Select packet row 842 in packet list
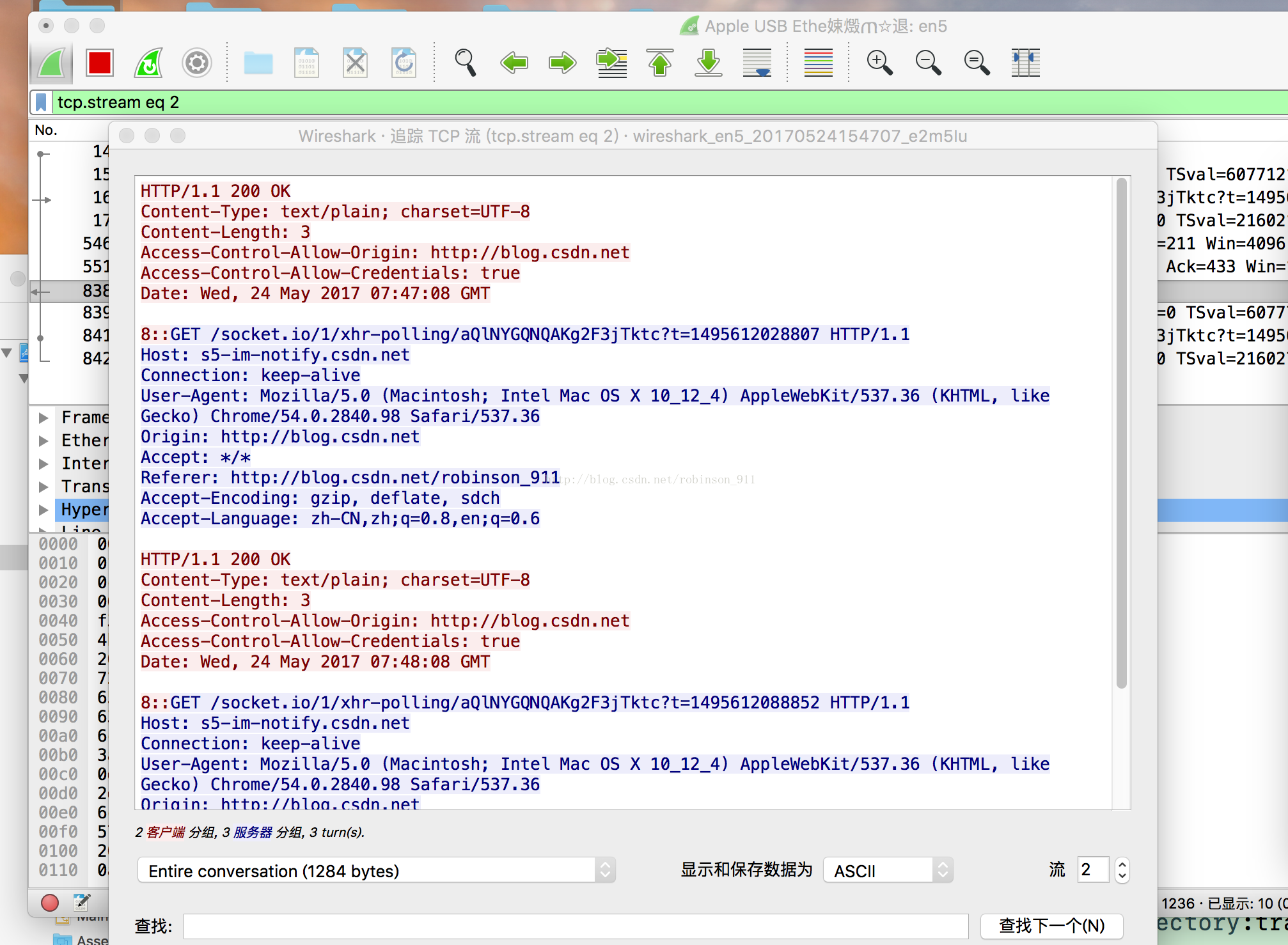Image resolution: width=1288 pixels, height=945 pixels. [70, 359]
